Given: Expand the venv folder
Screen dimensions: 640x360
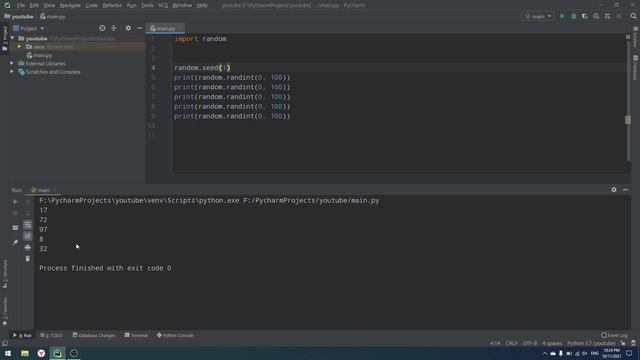Looking at the screenshot, I should coord(19,47).
